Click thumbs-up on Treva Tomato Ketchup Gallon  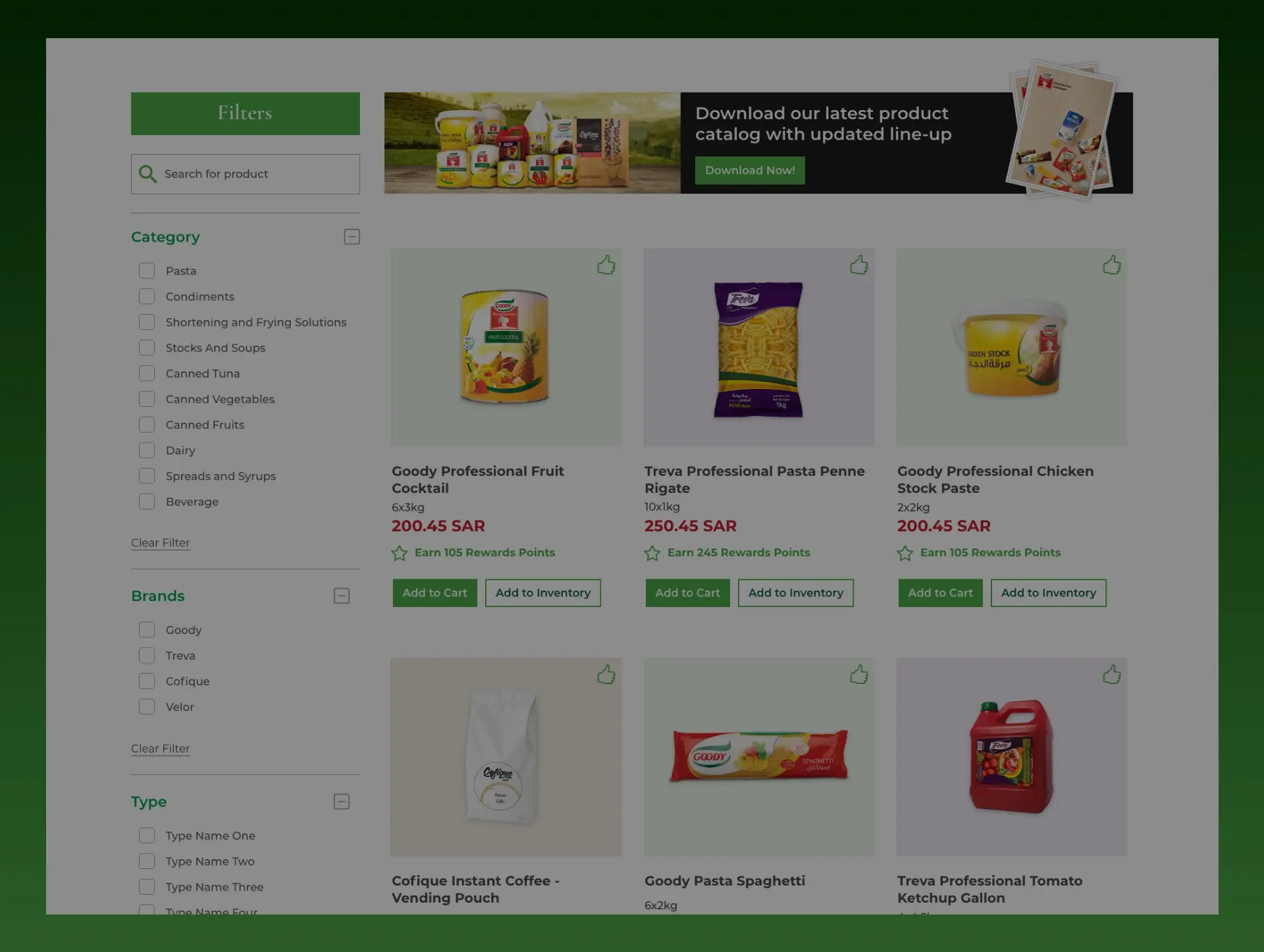[1111, 674]
